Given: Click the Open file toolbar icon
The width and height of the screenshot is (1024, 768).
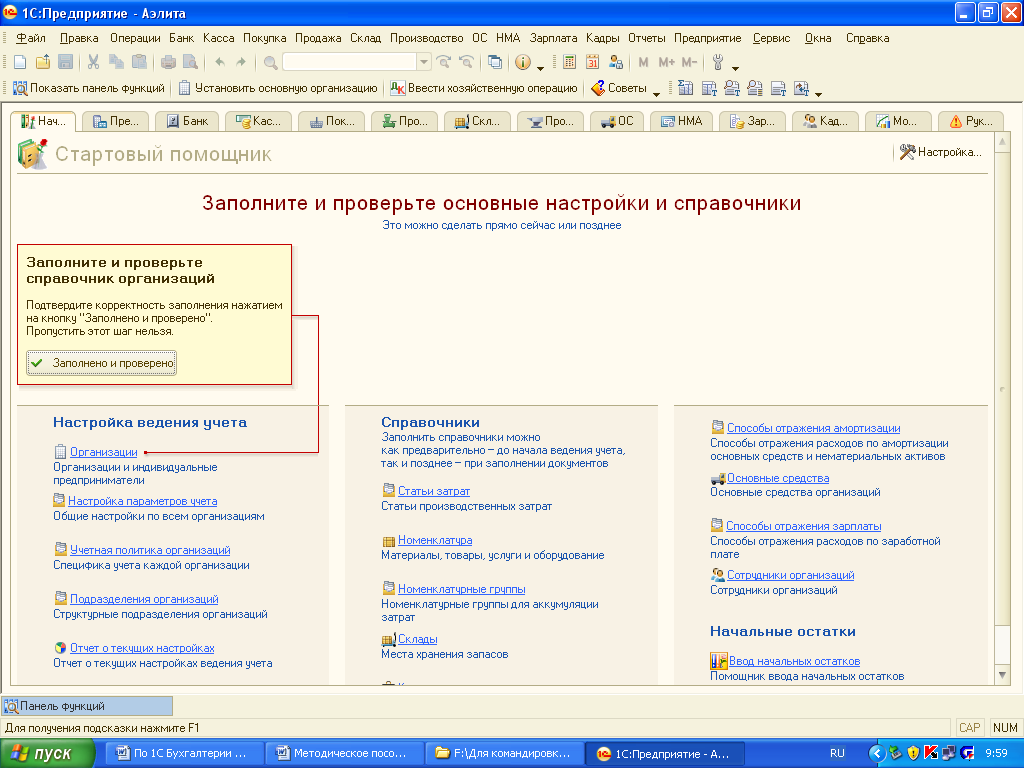Looking at the screenshot, I should pos(43,62).
